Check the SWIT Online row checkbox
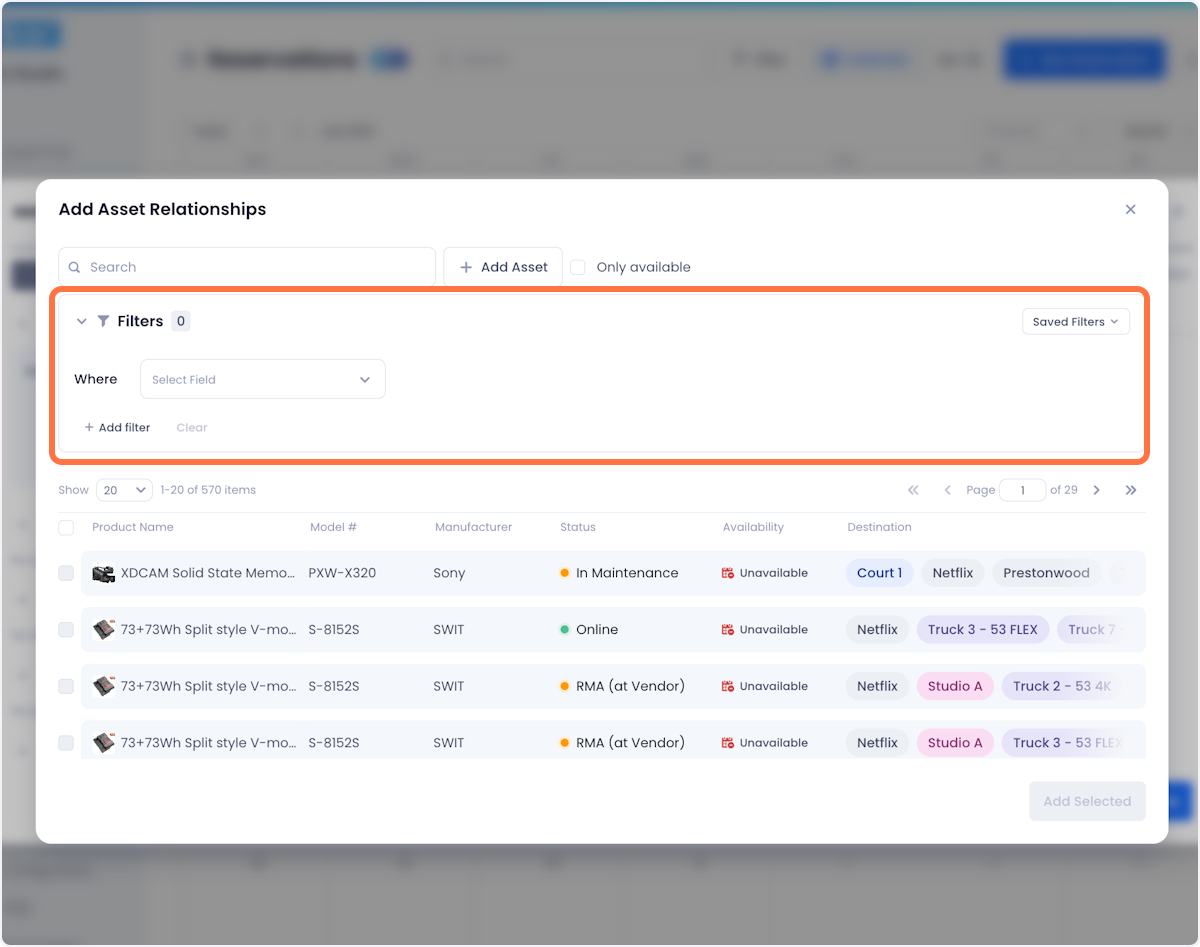This screenshot has height=947, width=1200. click(66, 630)
